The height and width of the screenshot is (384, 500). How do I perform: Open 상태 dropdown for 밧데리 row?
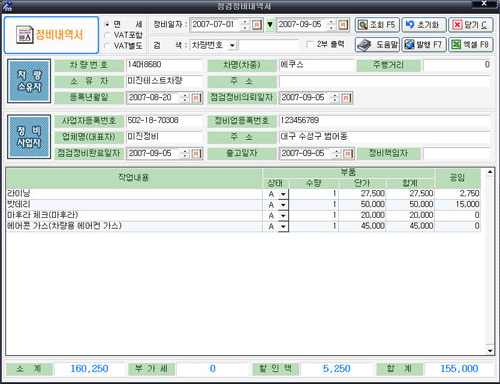[x=283, y=205]
